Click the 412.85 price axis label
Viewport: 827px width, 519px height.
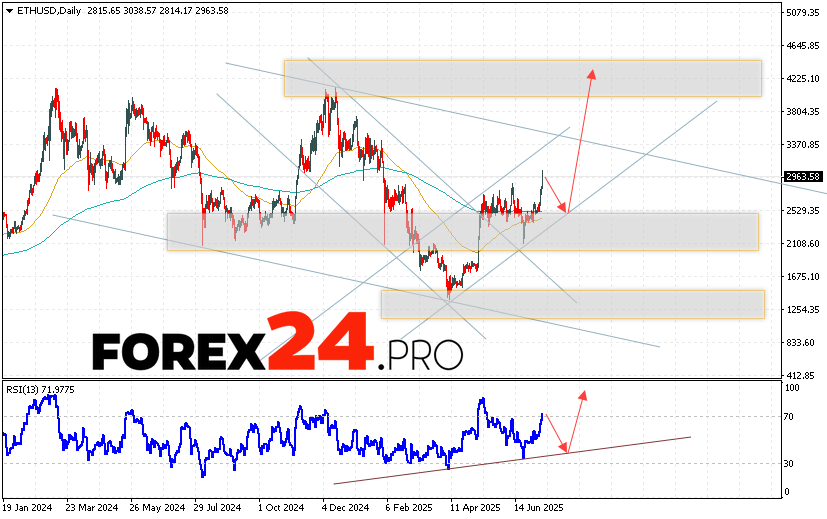801,375
